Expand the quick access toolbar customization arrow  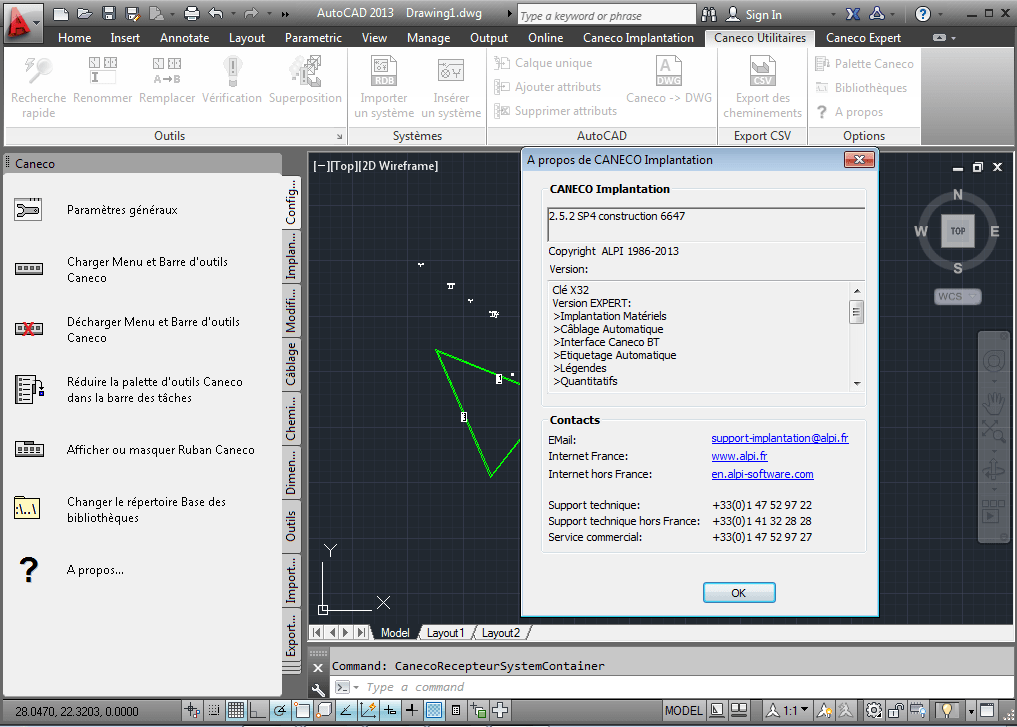coord(285,14)
